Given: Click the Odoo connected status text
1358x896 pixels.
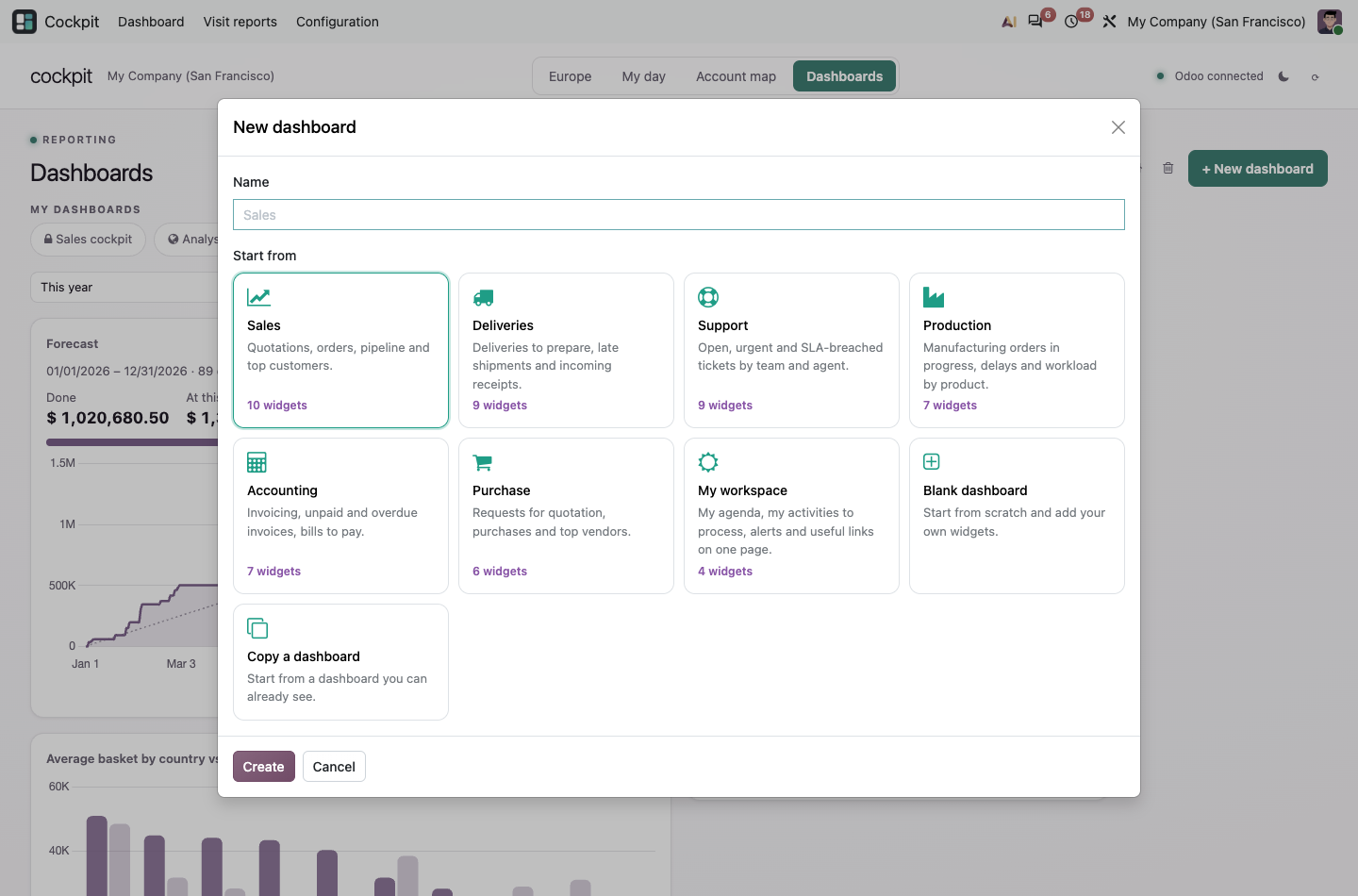Looking at the screenshot, I should click(1219, 76).
